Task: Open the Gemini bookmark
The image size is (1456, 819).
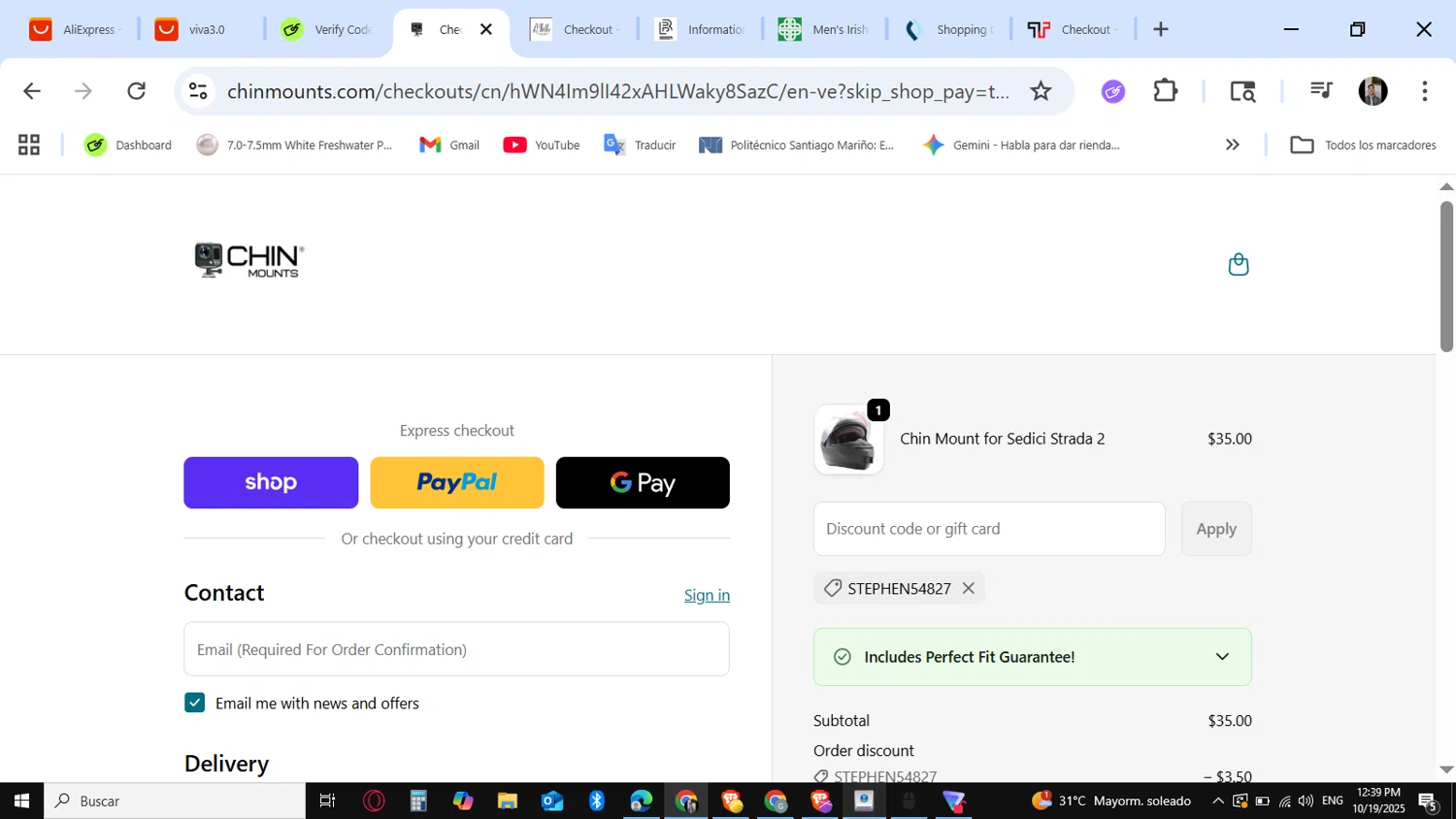Action: (x=1021, y=145)
